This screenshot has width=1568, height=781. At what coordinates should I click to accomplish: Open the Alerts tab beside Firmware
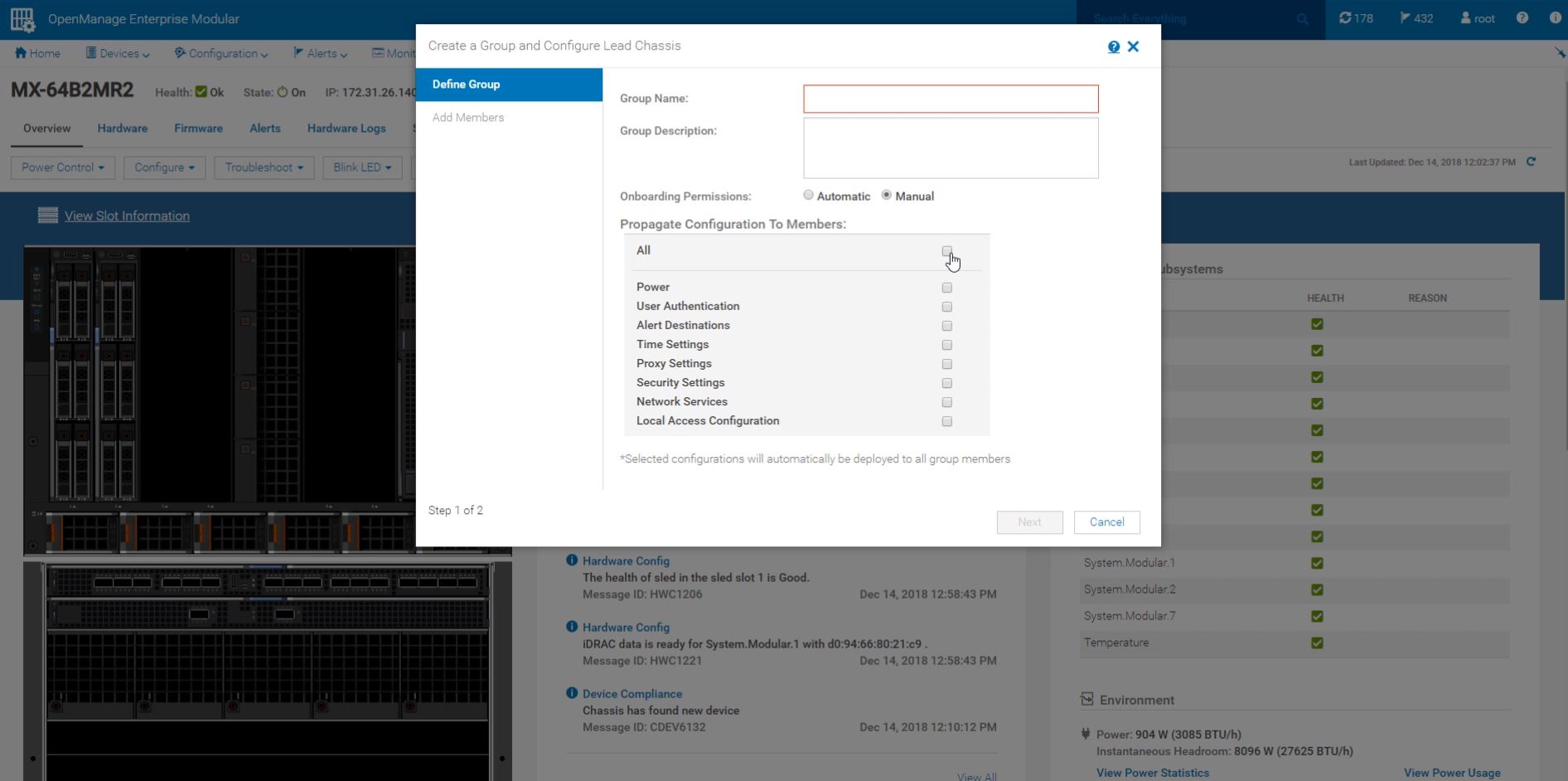(x=265, y=129)
